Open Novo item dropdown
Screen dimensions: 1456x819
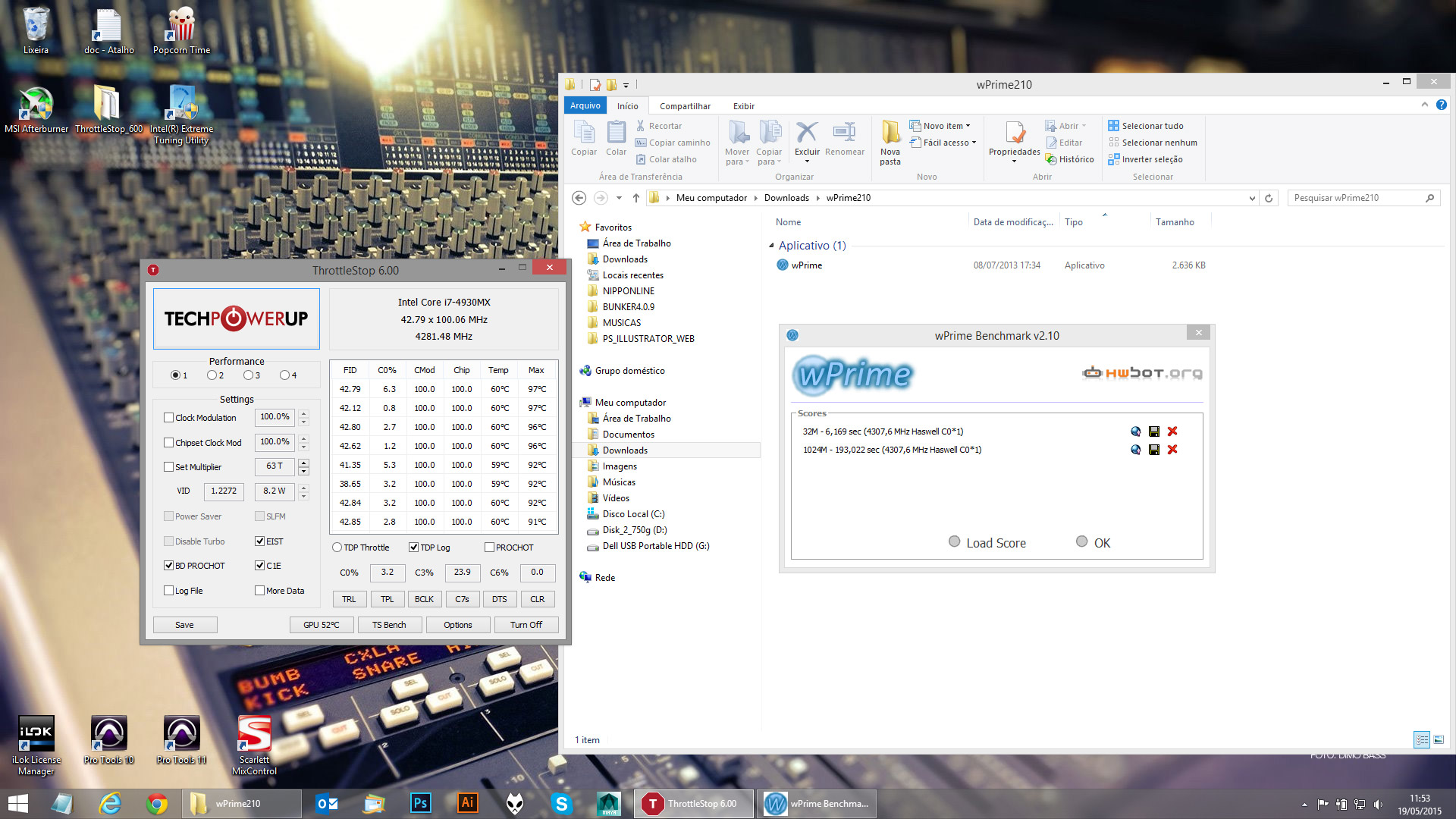tap(940, 126)
